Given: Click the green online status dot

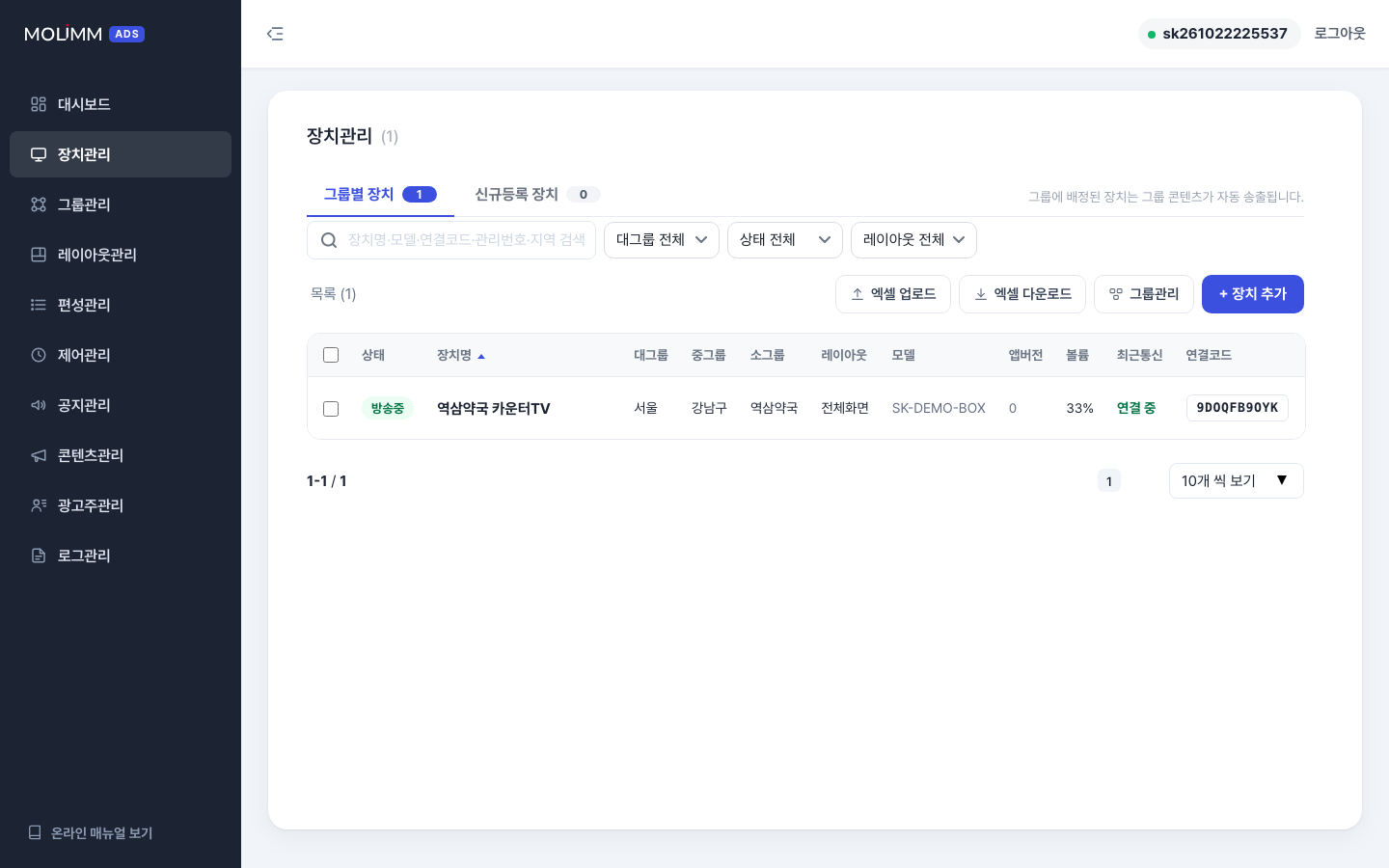Looking at the screenshot, I should pyautogui.click(x=1152, y=34).
